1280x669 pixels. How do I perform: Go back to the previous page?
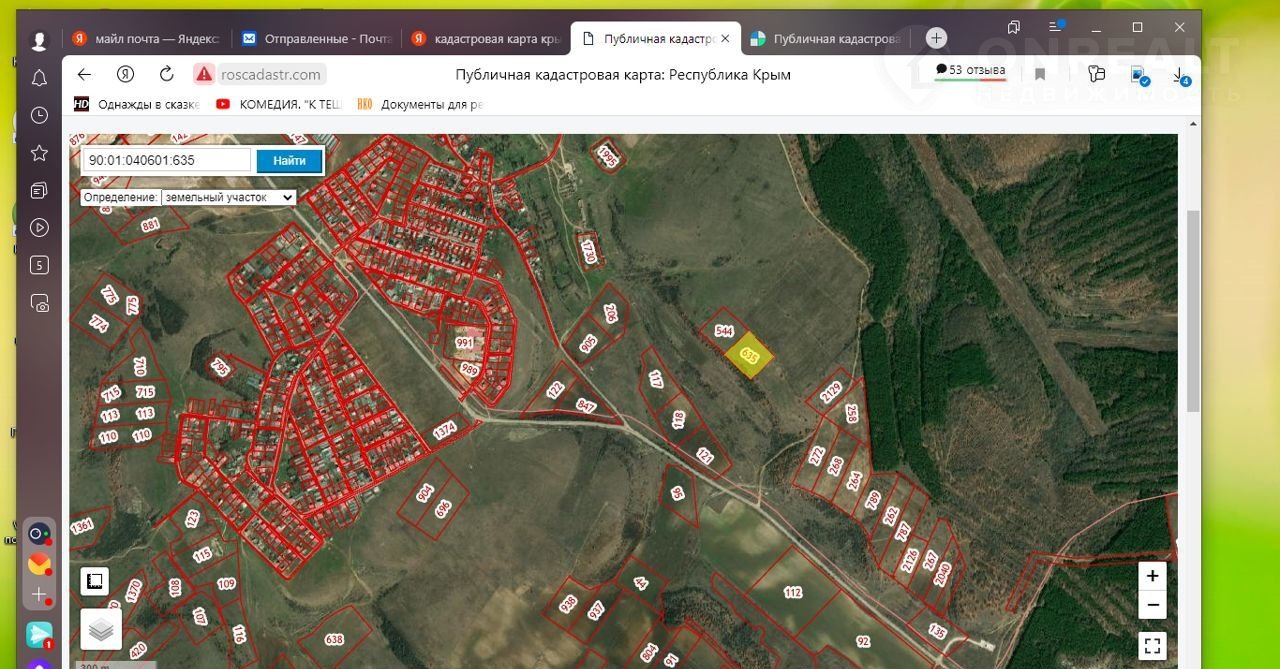click(84, 74)
